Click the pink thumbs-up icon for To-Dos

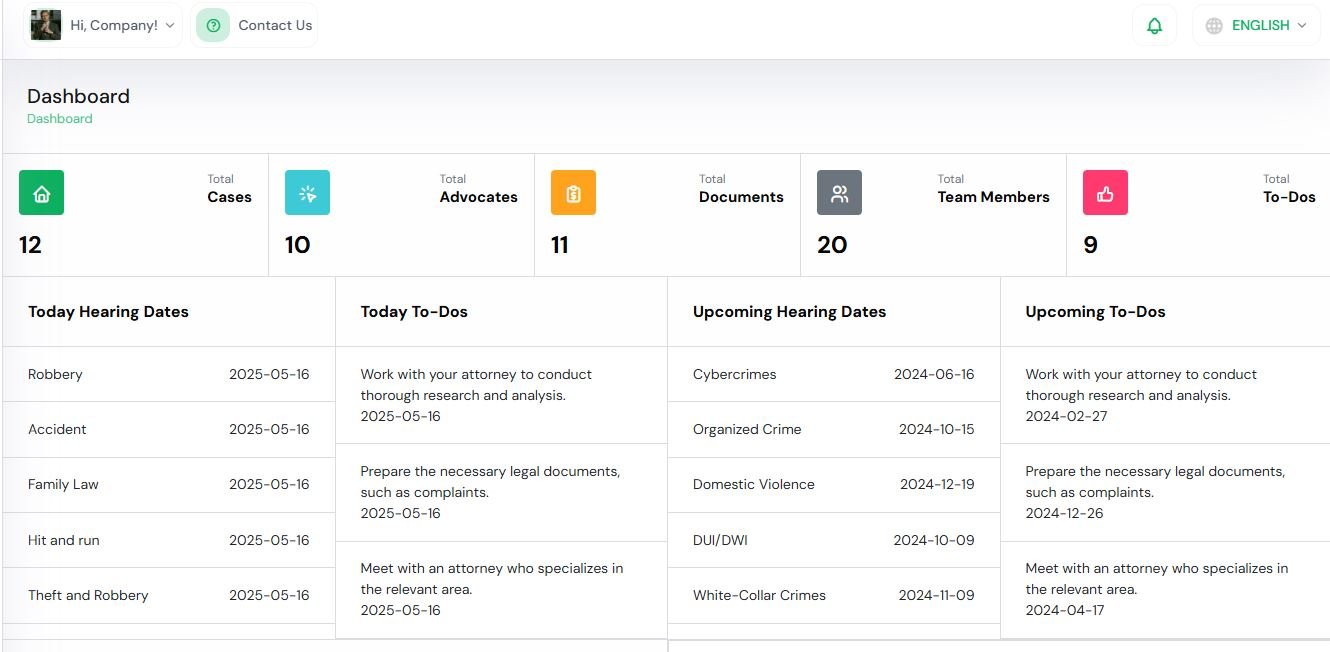point(1105,193)
